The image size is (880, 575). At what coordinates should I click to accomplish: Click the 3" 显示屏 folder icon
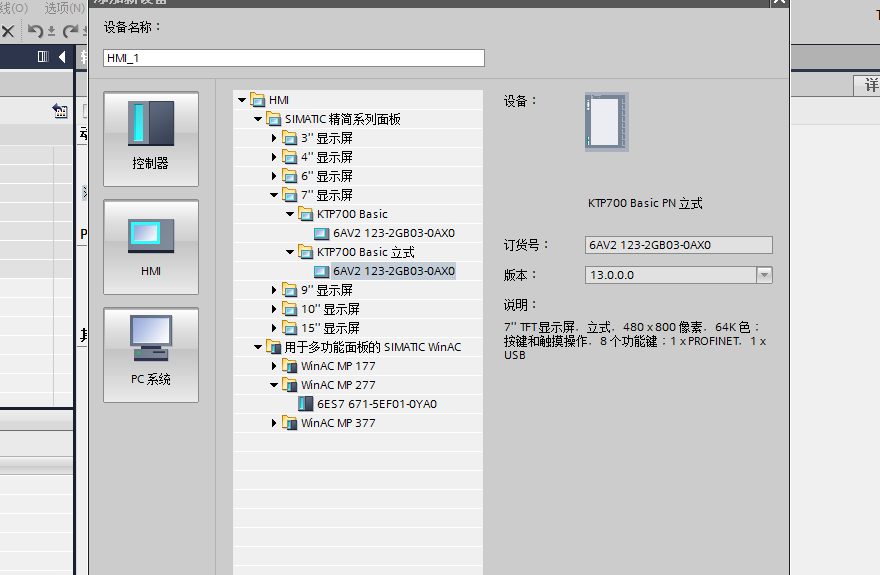tap(290, 138)
